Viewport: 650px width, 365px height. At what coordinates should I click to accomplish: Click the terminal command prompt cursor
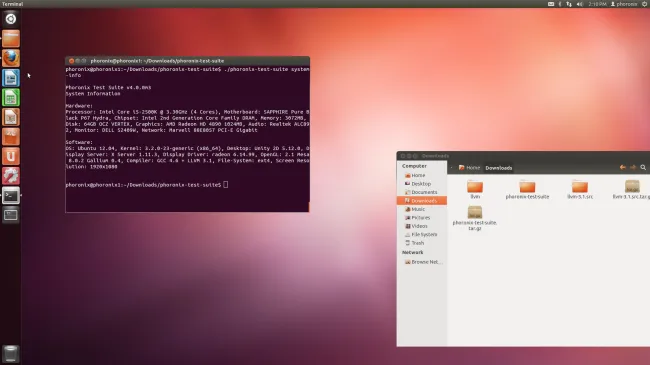point(226,185)
